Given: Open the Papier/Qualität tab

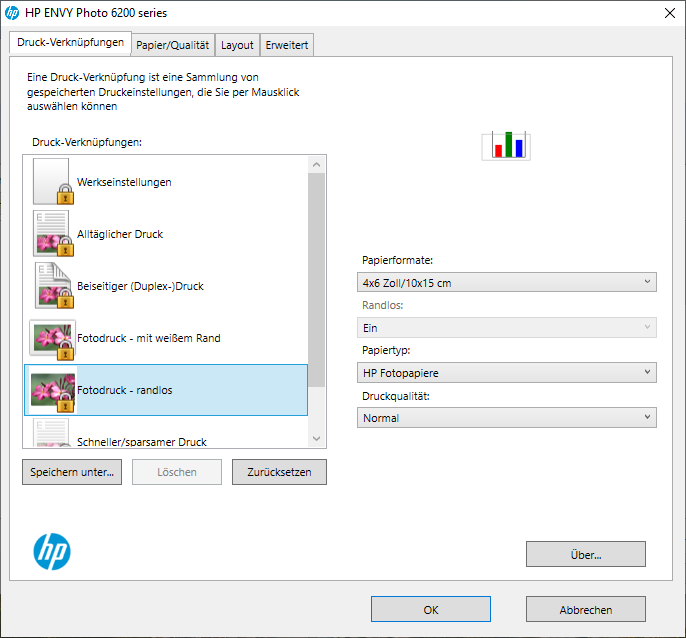Looking at the screenshot, I should 172,45.
